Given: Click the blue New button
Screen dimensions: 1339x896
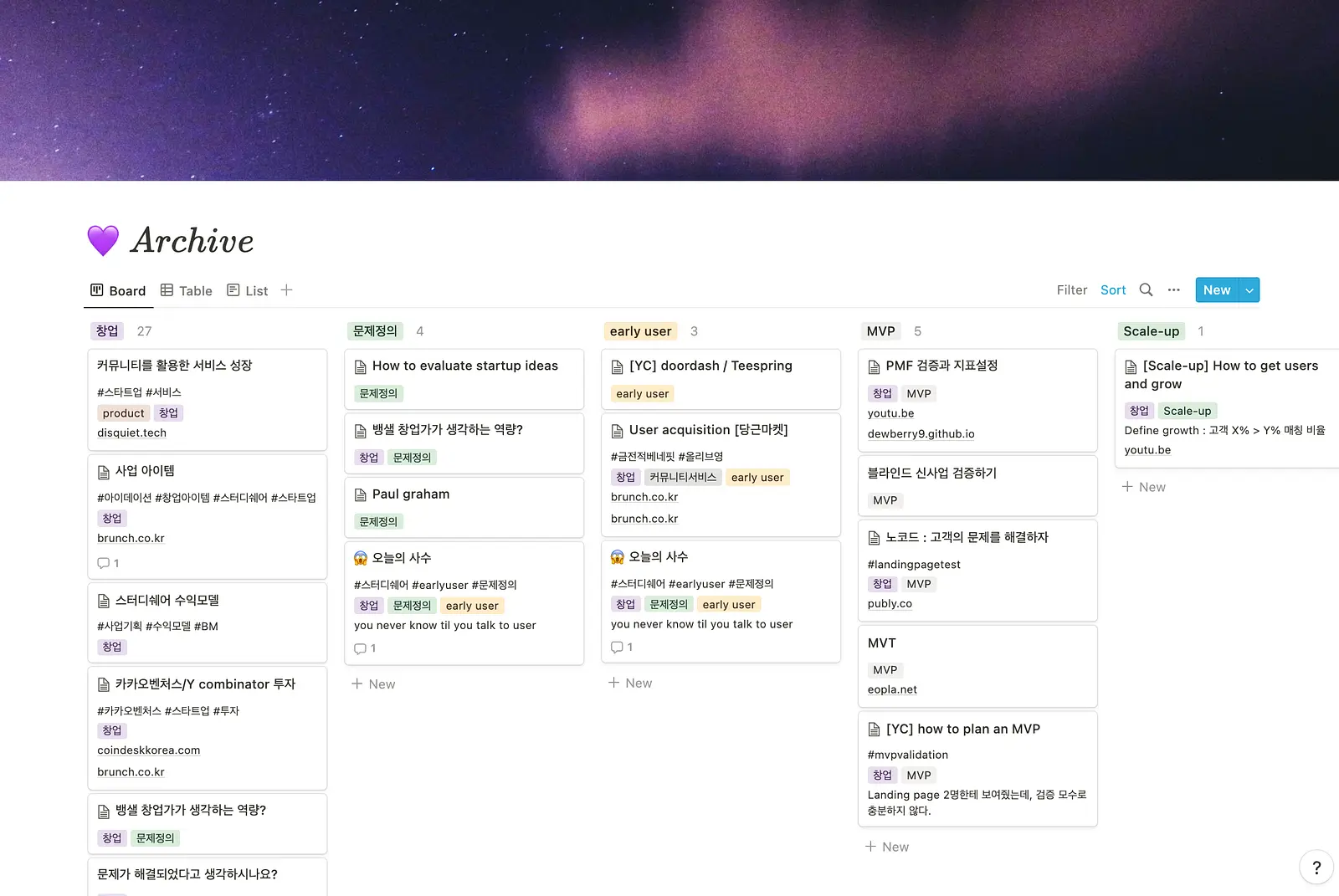Looking at the screenshot, I should pyautogui.click(x=1217, y=290).
